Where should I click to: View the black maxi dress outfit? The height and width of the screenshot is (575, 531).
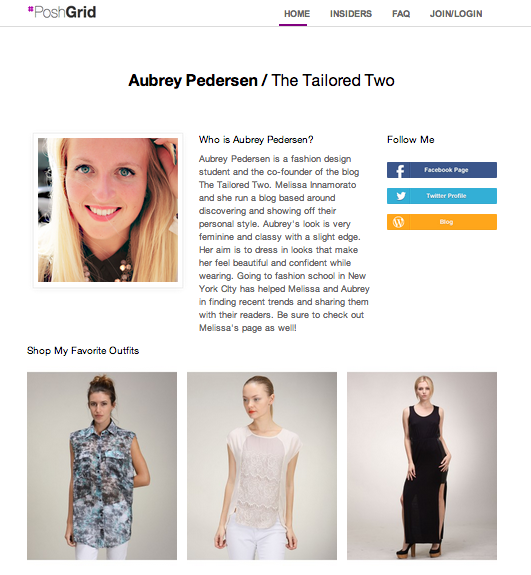[x=422, y=466]
